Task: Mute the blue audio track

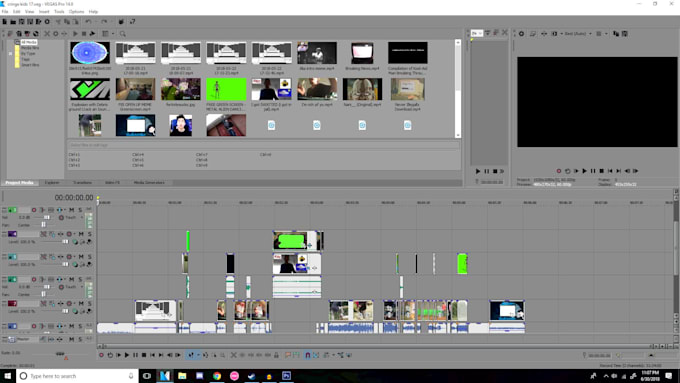Action: pos(72,326)
